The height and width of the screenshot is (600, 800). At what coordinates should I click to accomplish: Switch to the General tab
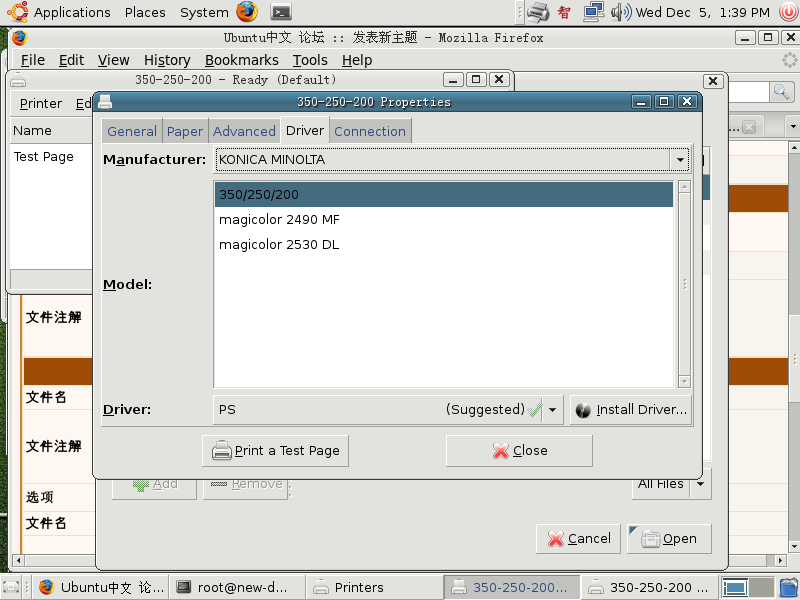click(132, 131)
